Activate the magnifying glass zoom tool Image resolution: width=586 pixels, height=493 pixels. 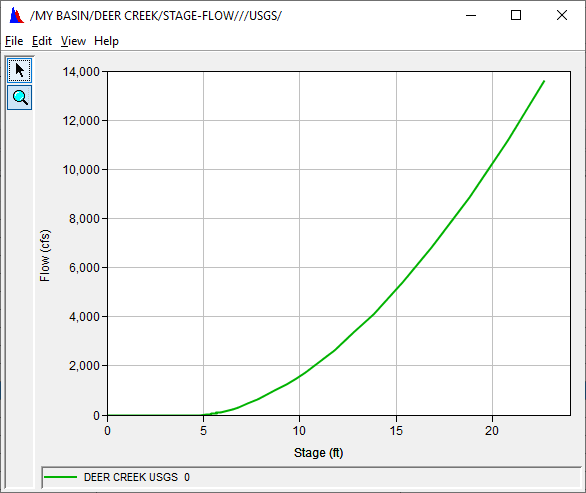(19, 98)
